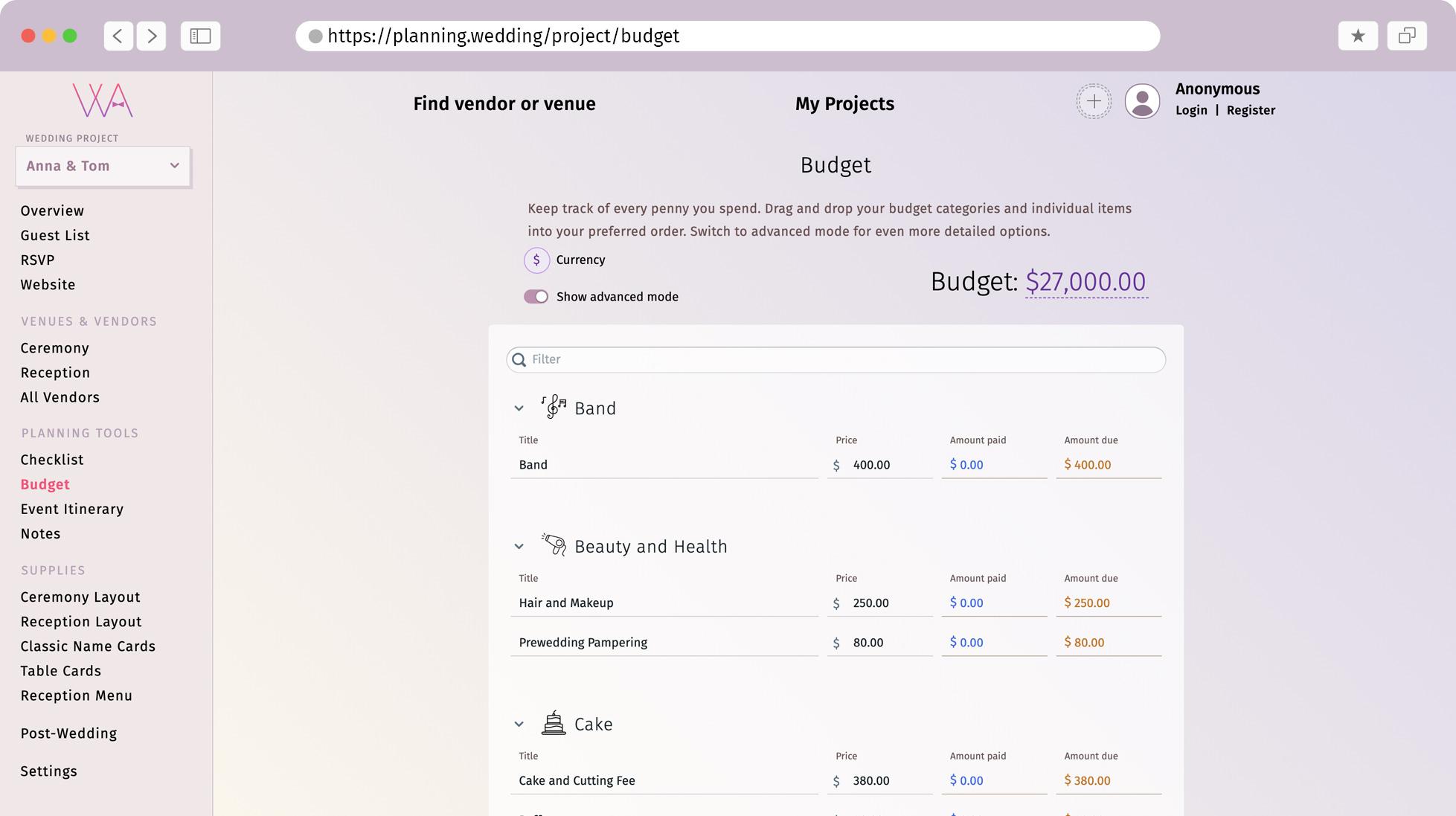Collapse the Band category
This screenshot has height=816, width=1456.
coord(519,408)
